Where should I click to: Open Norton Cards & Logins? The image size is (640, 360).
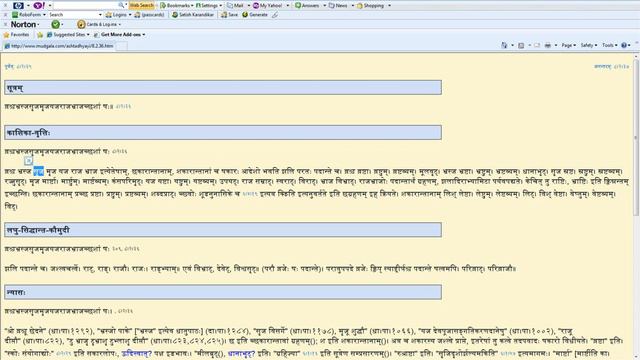point(98,24)
